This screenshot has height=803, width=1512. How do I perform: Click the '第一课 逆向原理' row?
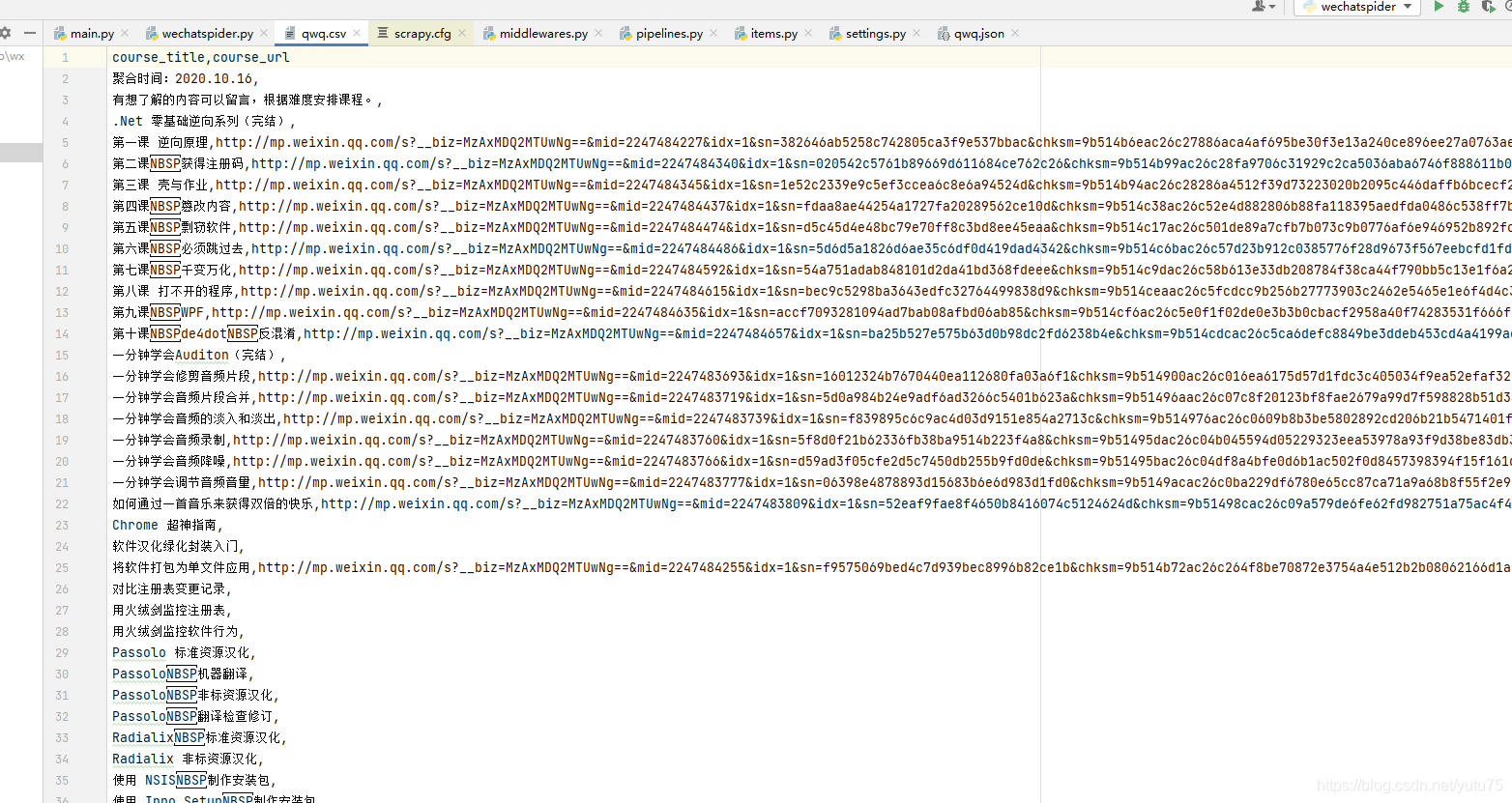[x=810, y=142]
